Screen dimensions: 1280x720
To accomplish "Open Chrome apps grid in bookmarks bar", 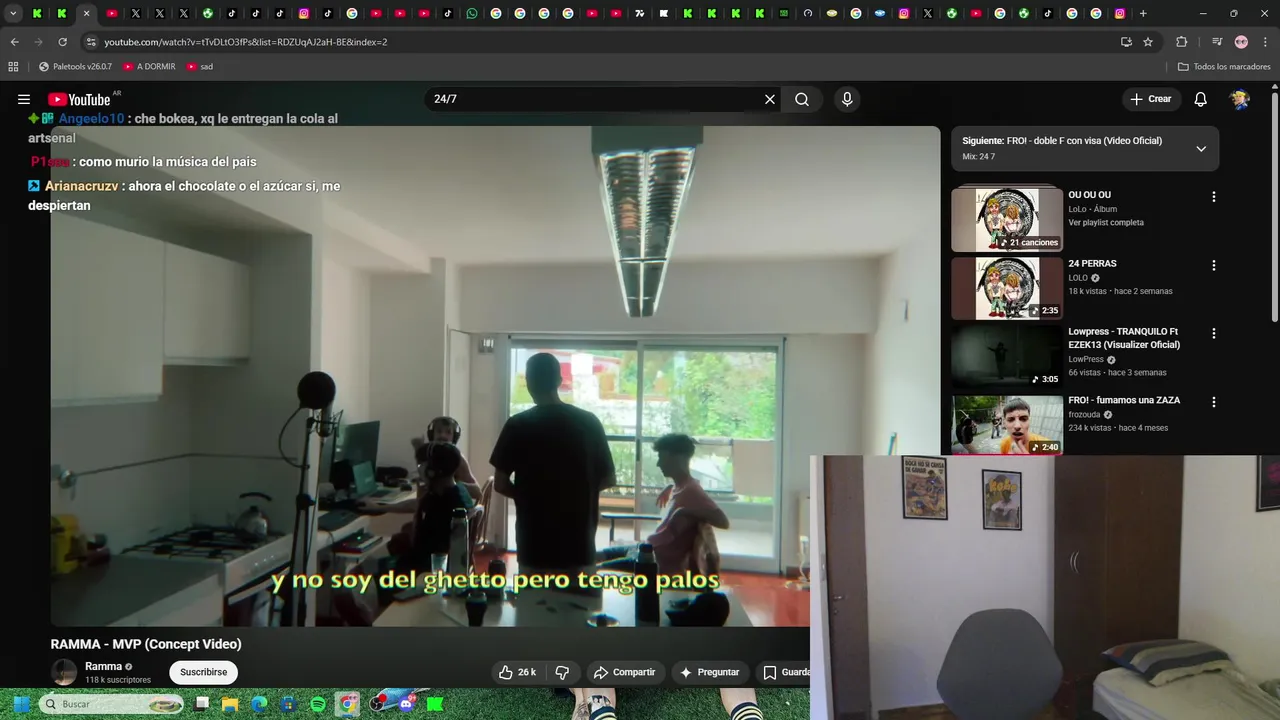I will 13,67.
